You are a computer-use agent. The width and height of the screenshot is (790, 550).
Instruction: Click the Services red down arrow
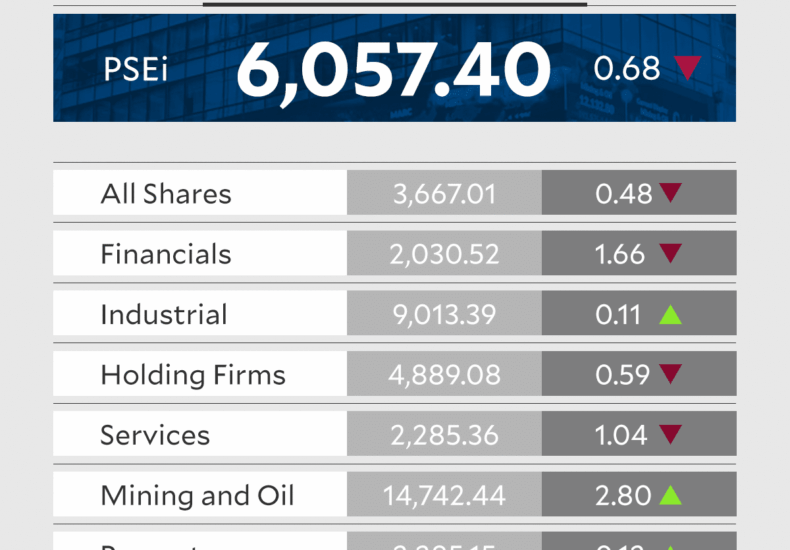coord(670,435)
